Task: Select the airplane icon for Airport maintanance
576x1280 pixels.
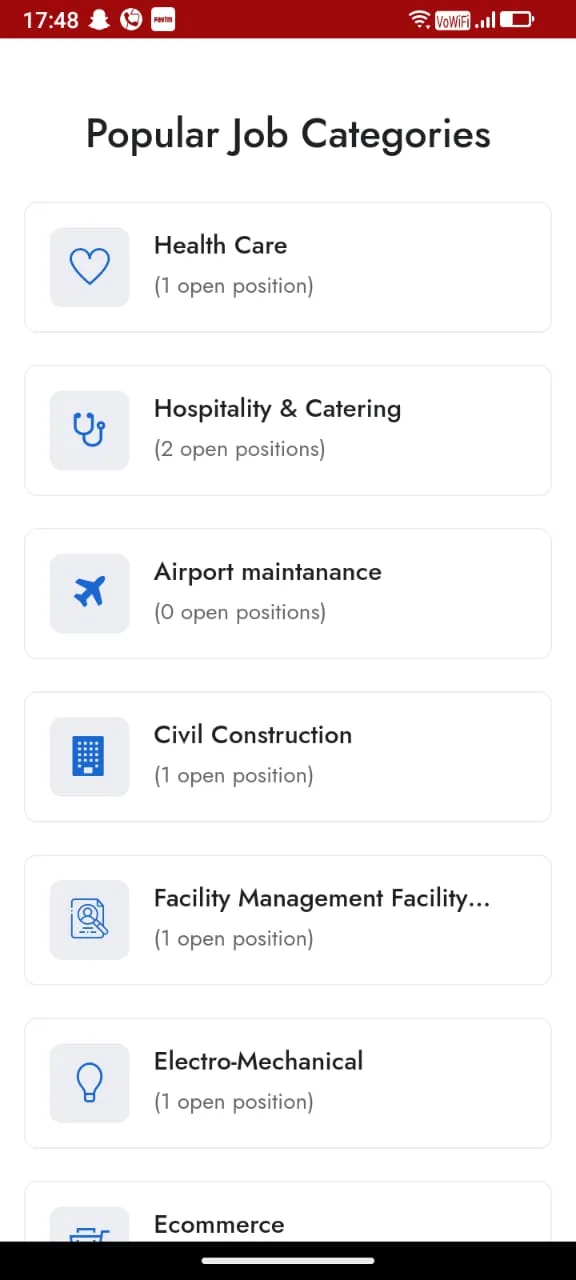Action: click(x=89, y=593)
